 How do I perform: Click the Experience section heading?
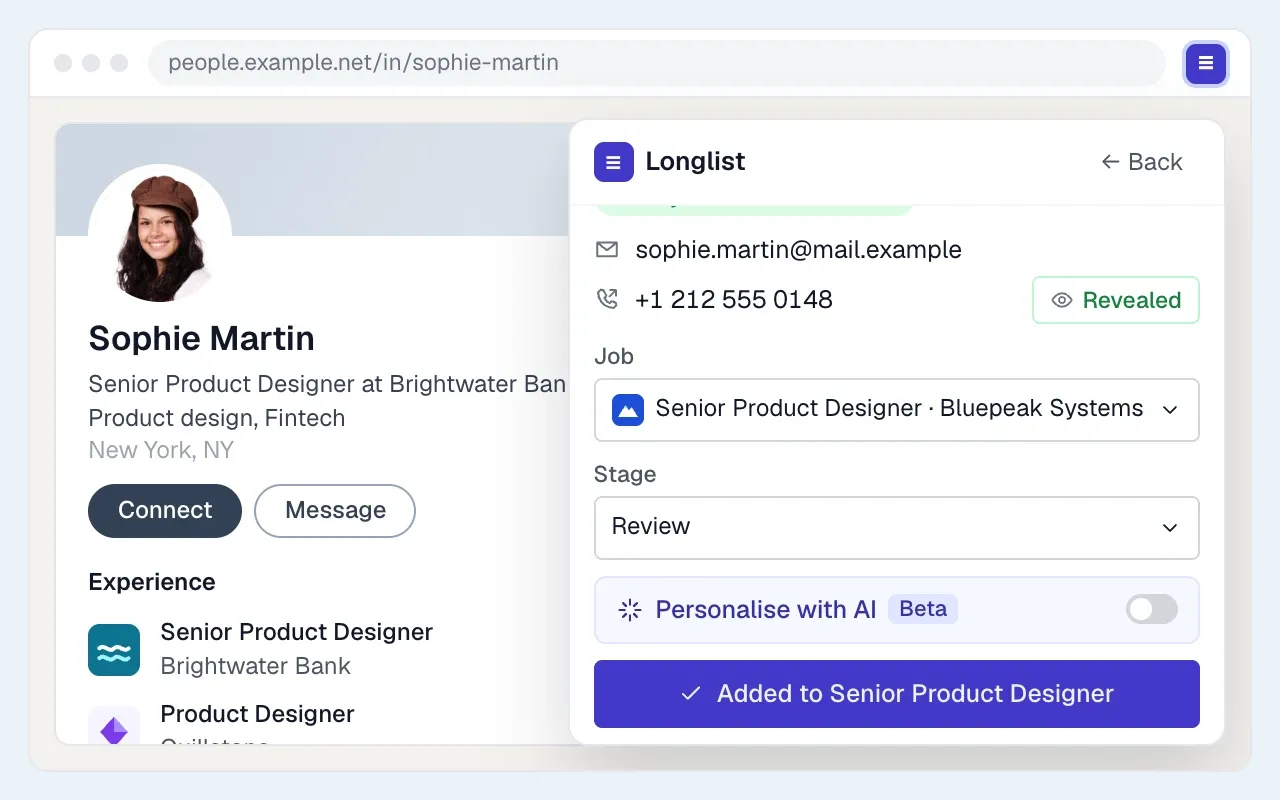coord(152,582)
